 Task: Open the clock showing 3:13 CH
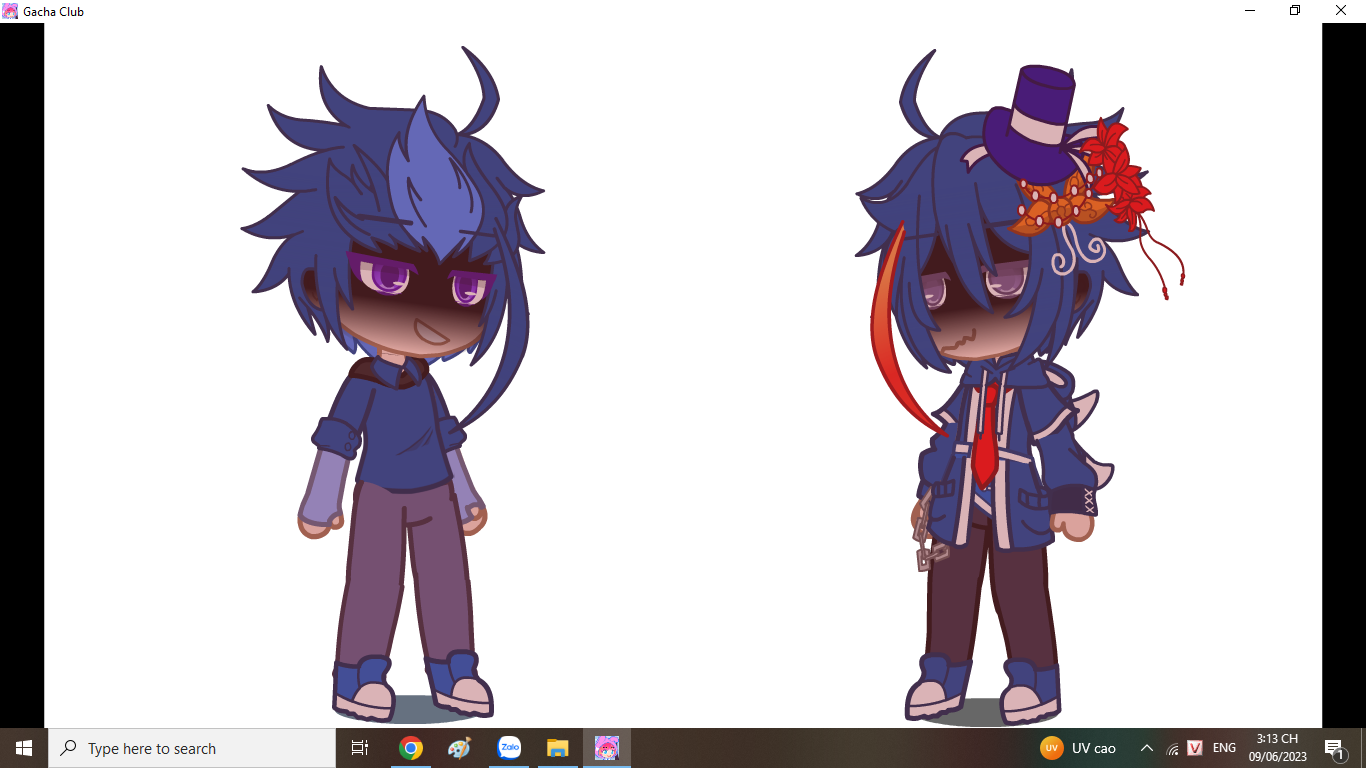[1277, 748]
